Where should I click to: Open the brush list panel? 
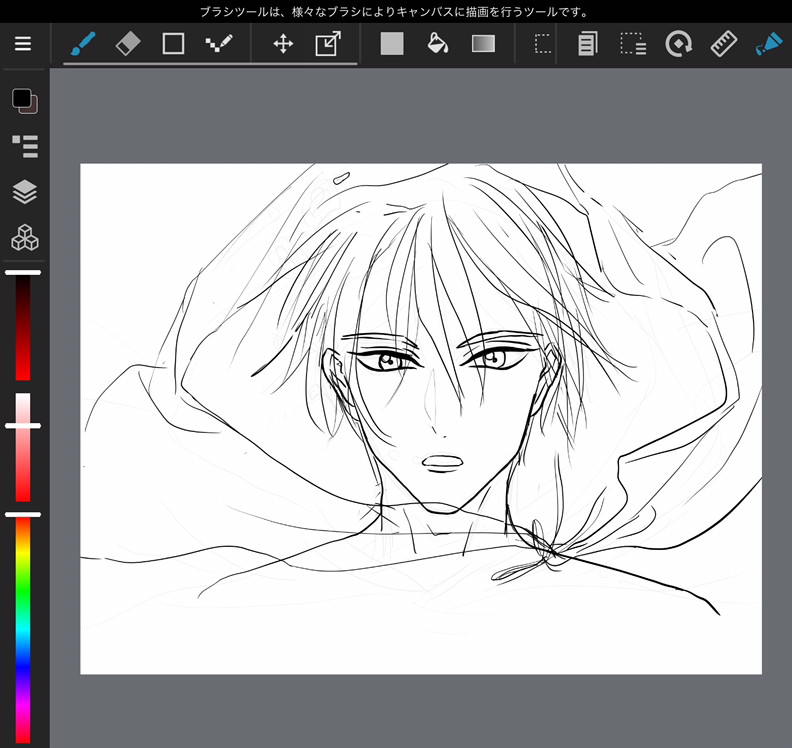click(x=25, y=146)
